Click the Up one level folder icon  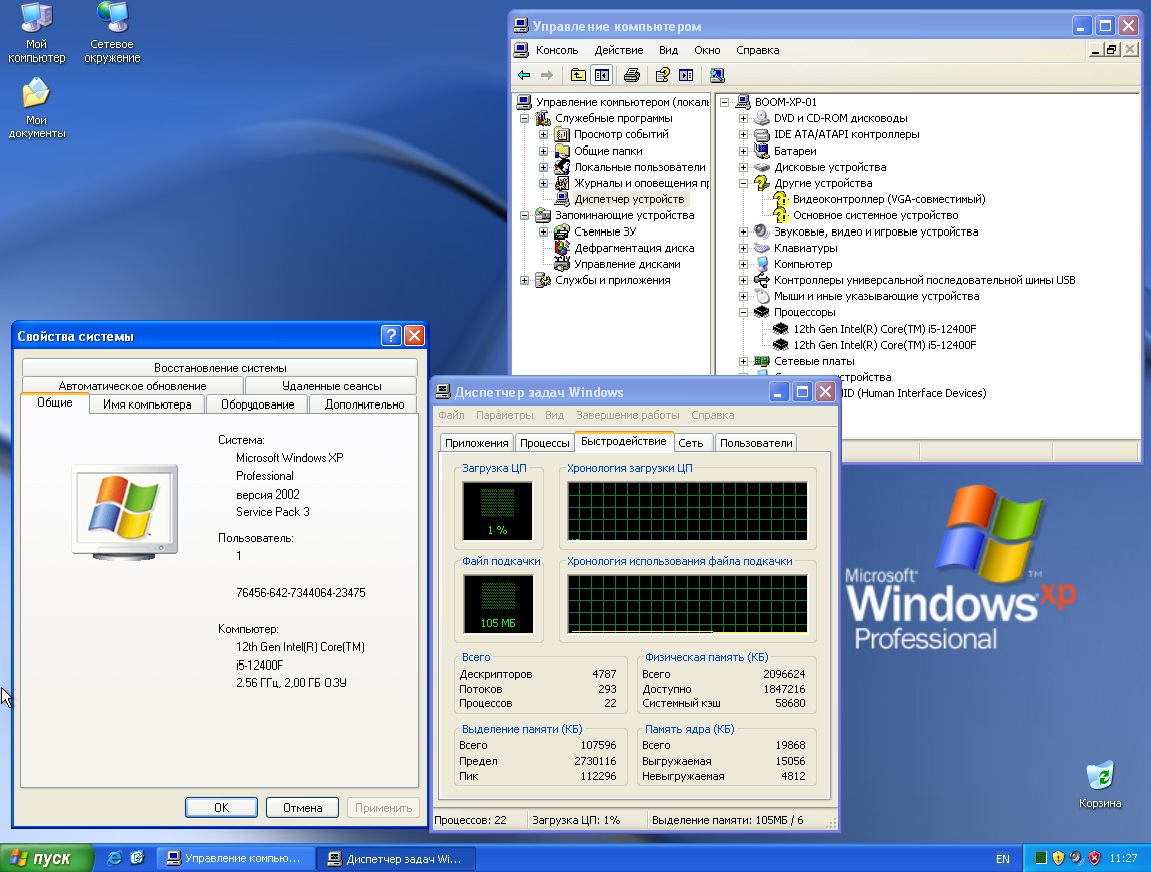tap(578, 75)
